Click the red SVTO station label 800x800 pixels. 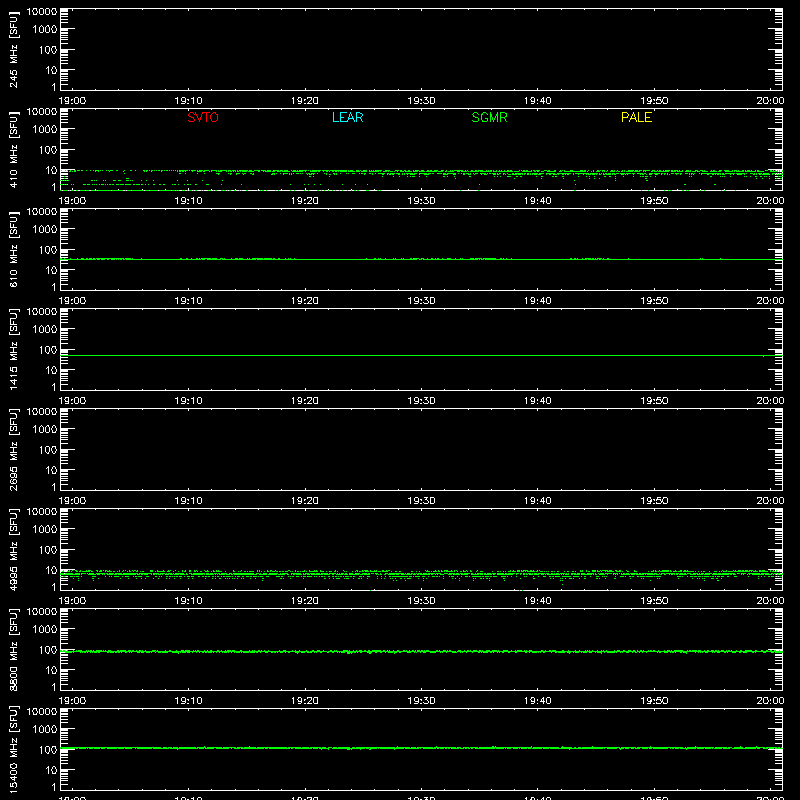(203, 117)
